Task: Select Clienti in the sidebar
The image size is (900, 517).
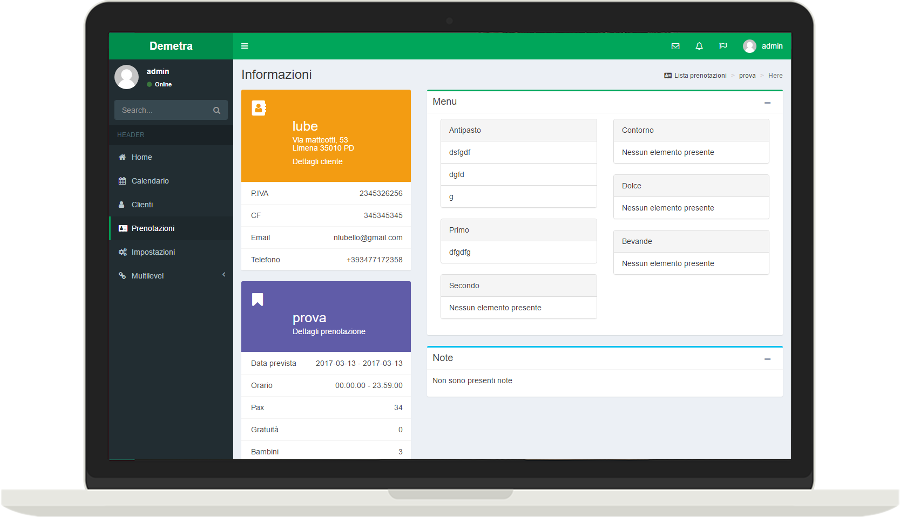Action: (142, 204)
